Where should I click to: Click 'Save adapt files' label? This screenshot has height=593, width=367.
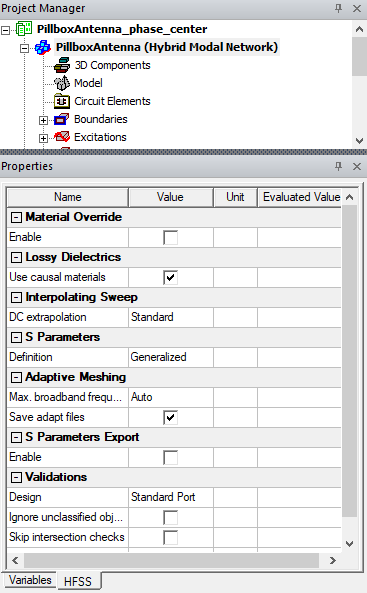coord(47,417)
